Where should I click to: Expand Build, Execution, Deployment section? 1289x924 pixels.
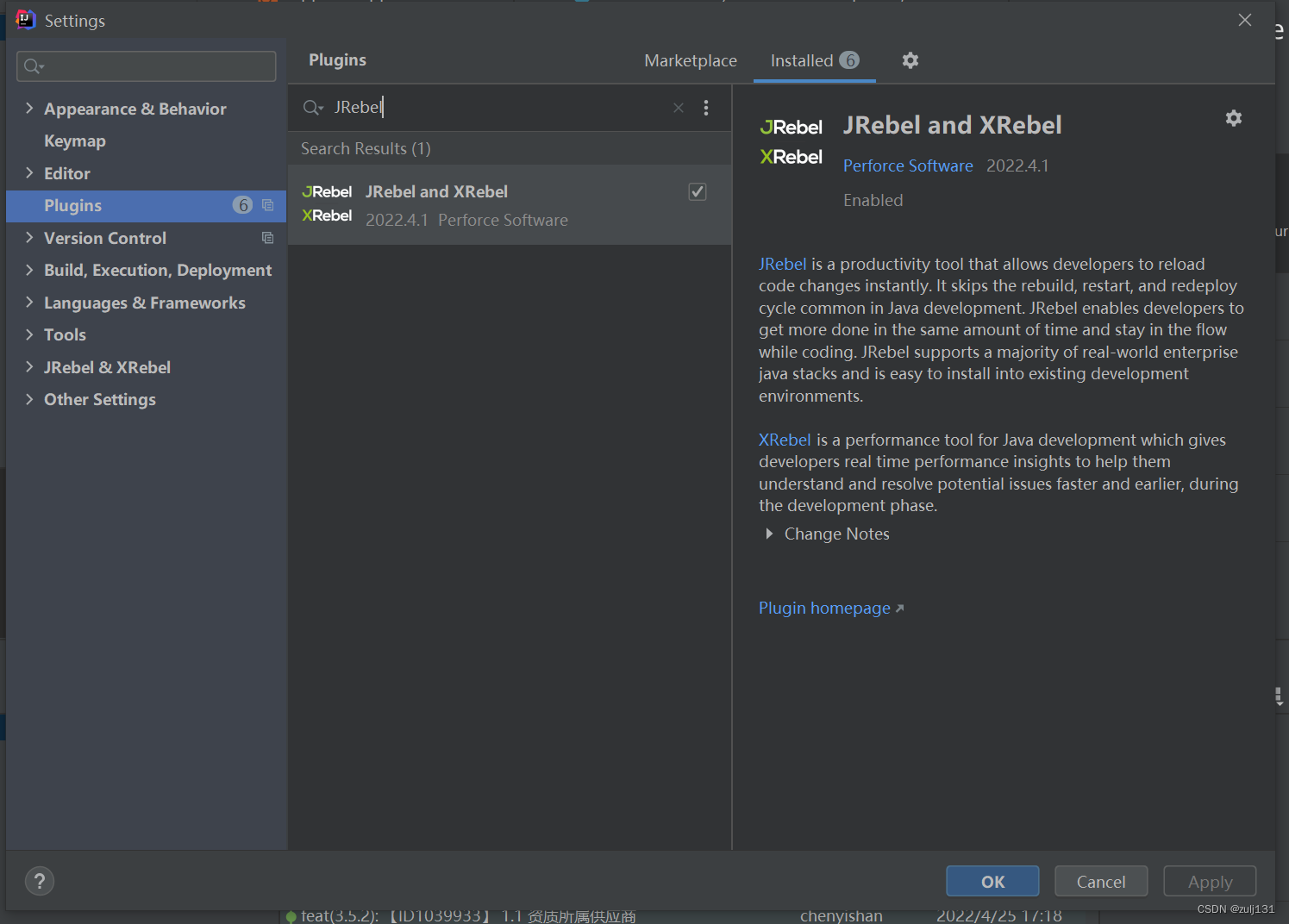coord(29,270)
